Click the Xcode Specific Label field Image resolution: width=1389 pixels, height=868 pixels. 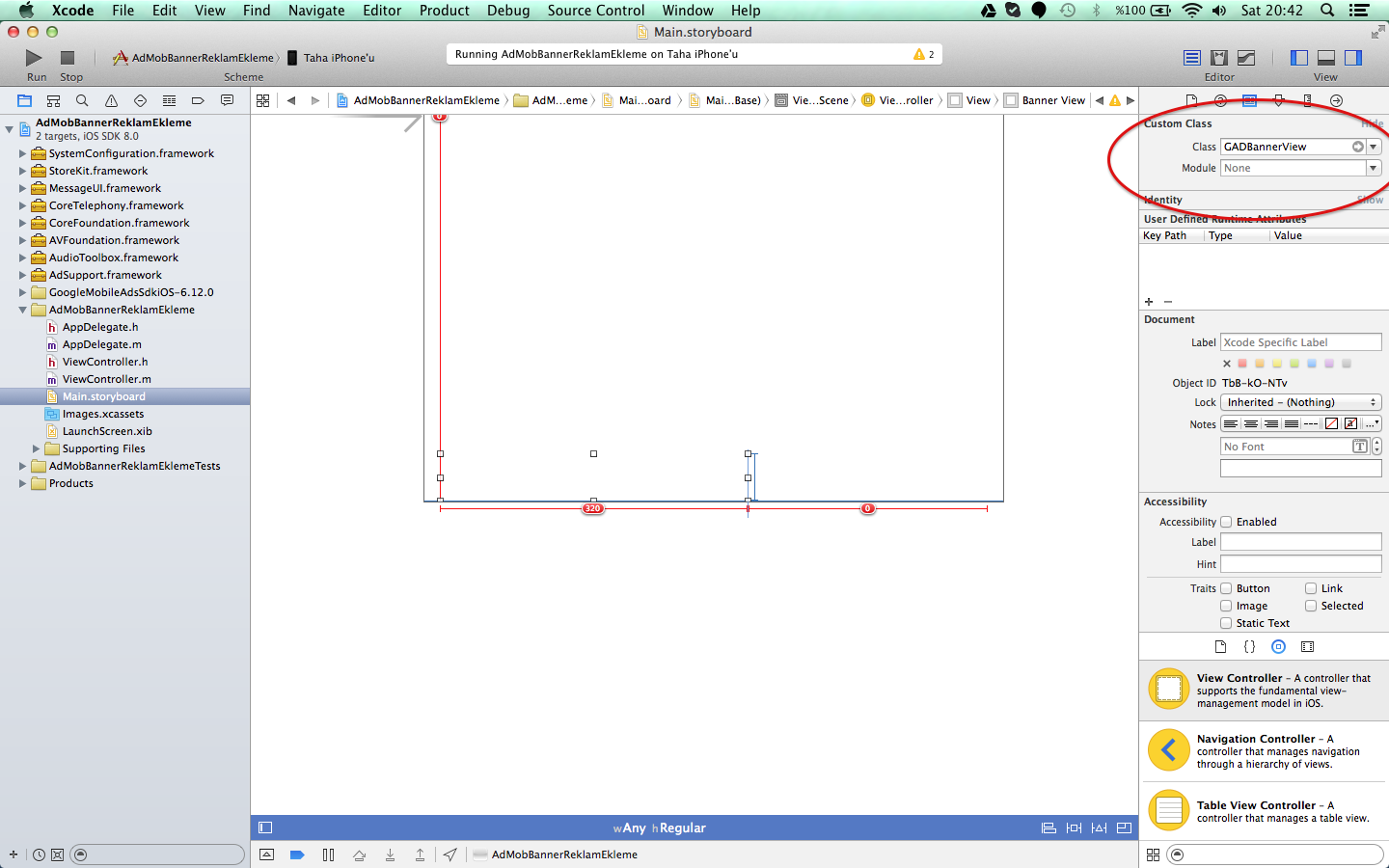pyautogui.click(x=1300, y=342)
